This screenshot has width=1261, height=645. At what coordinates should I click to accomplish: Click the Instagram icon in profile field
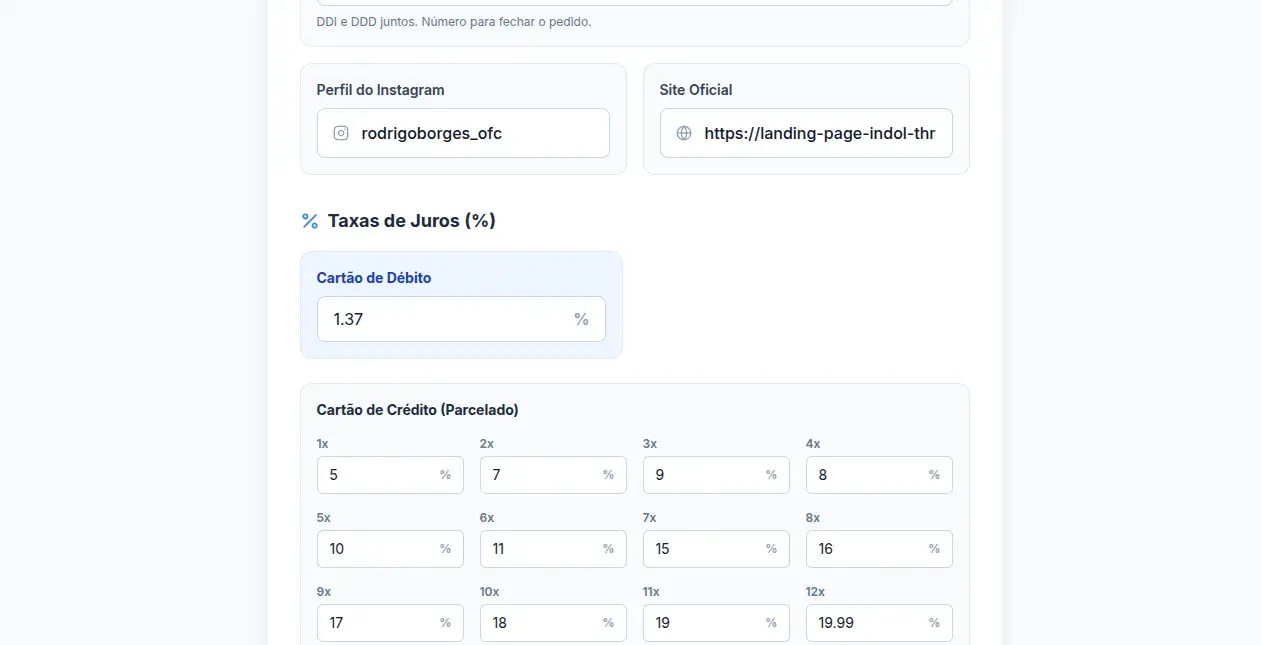tap(341, 133)
